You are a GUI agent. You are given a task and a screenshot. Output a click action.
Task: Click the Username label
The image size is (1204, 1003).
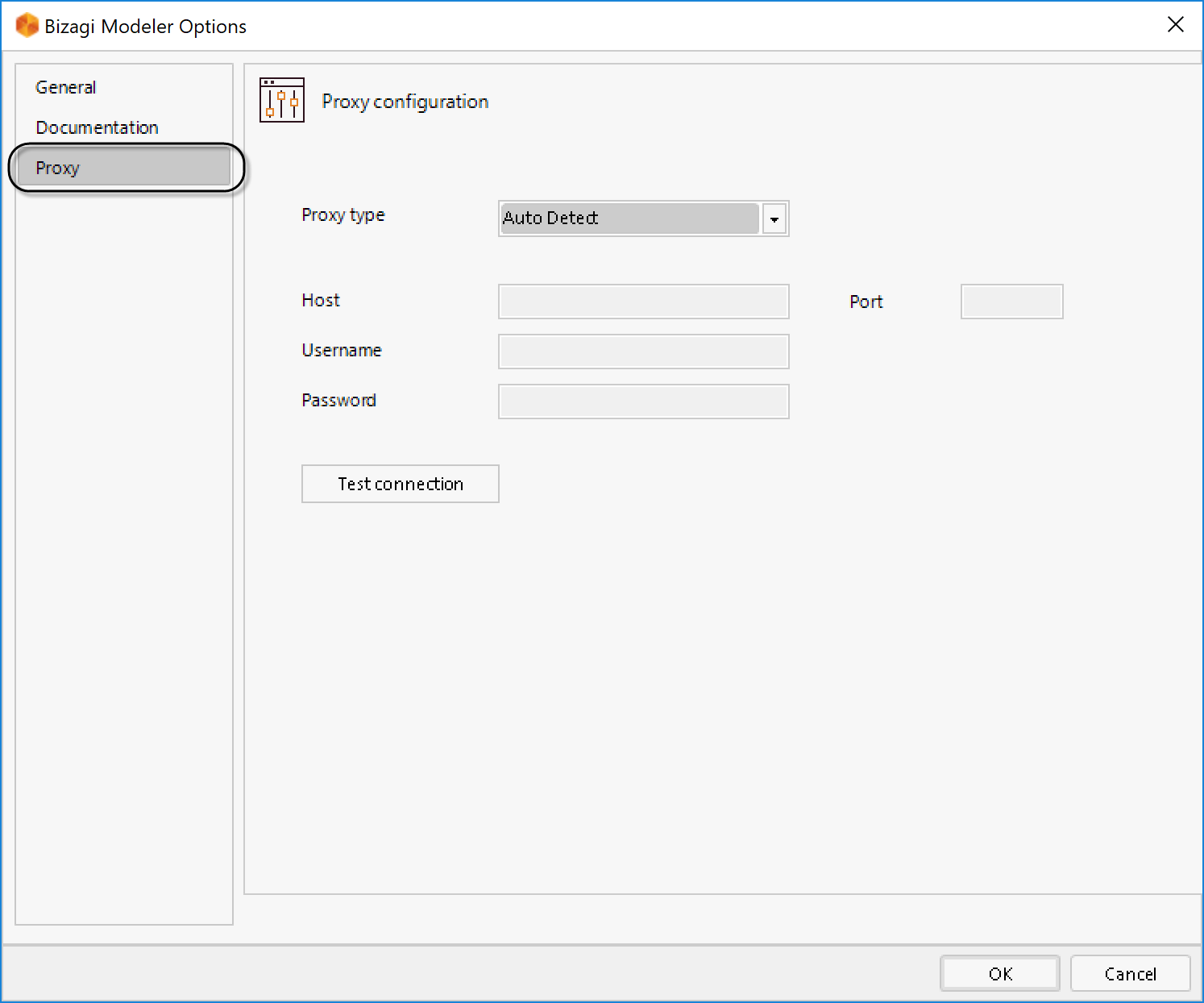[342, 350]
